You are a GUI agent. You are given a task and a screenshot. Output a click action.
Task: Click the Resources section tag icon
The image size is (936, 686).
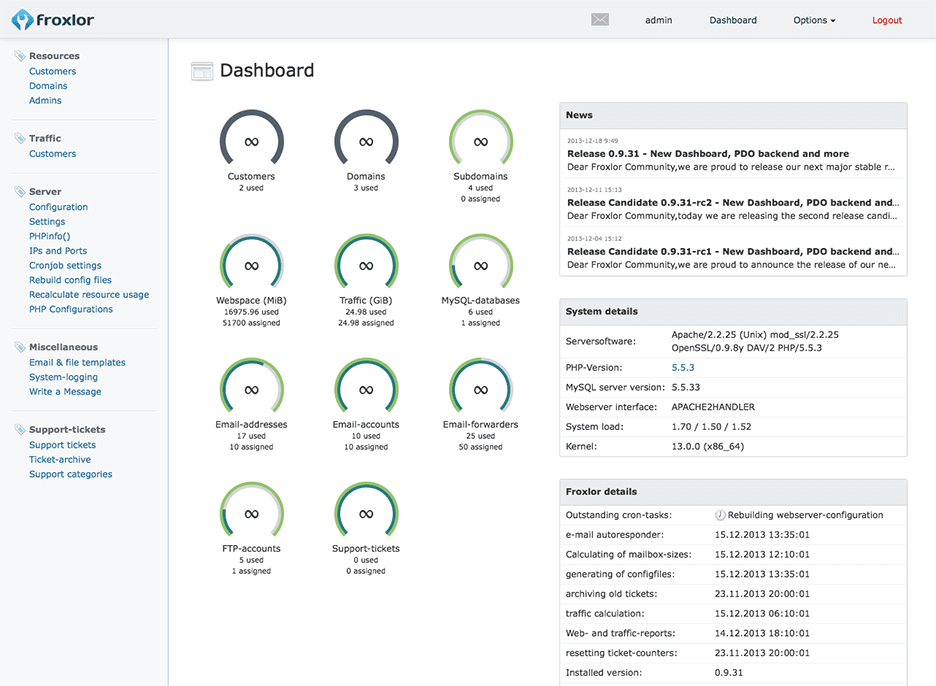(20, 56)
